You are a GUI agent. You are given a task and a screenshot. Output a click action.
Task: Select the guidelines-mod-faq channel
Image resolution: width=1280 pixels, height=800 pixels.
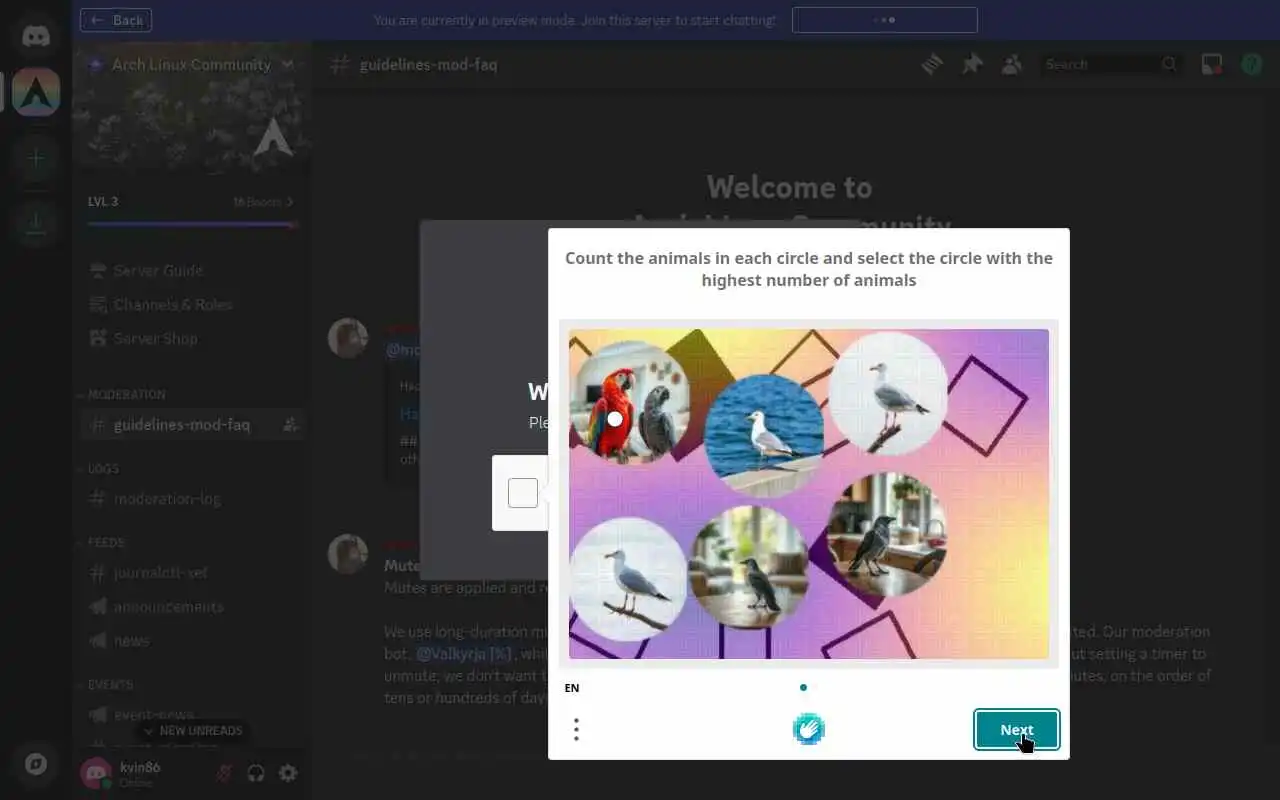point(192,425)
